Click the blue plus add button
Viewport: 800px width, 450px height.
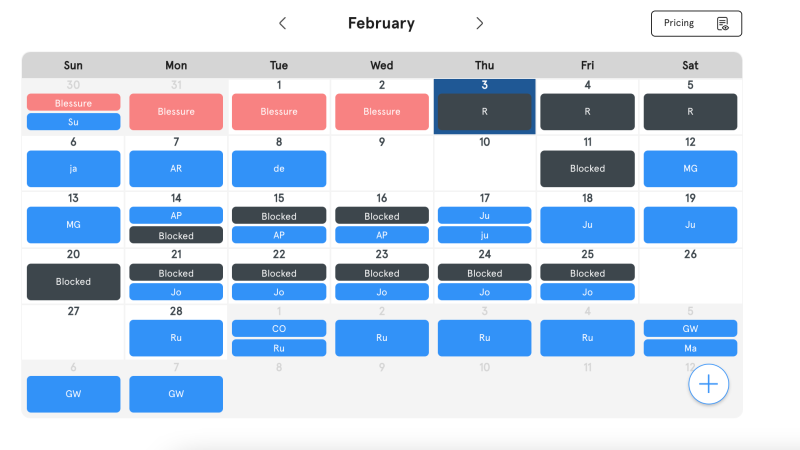tap(708, 385)
